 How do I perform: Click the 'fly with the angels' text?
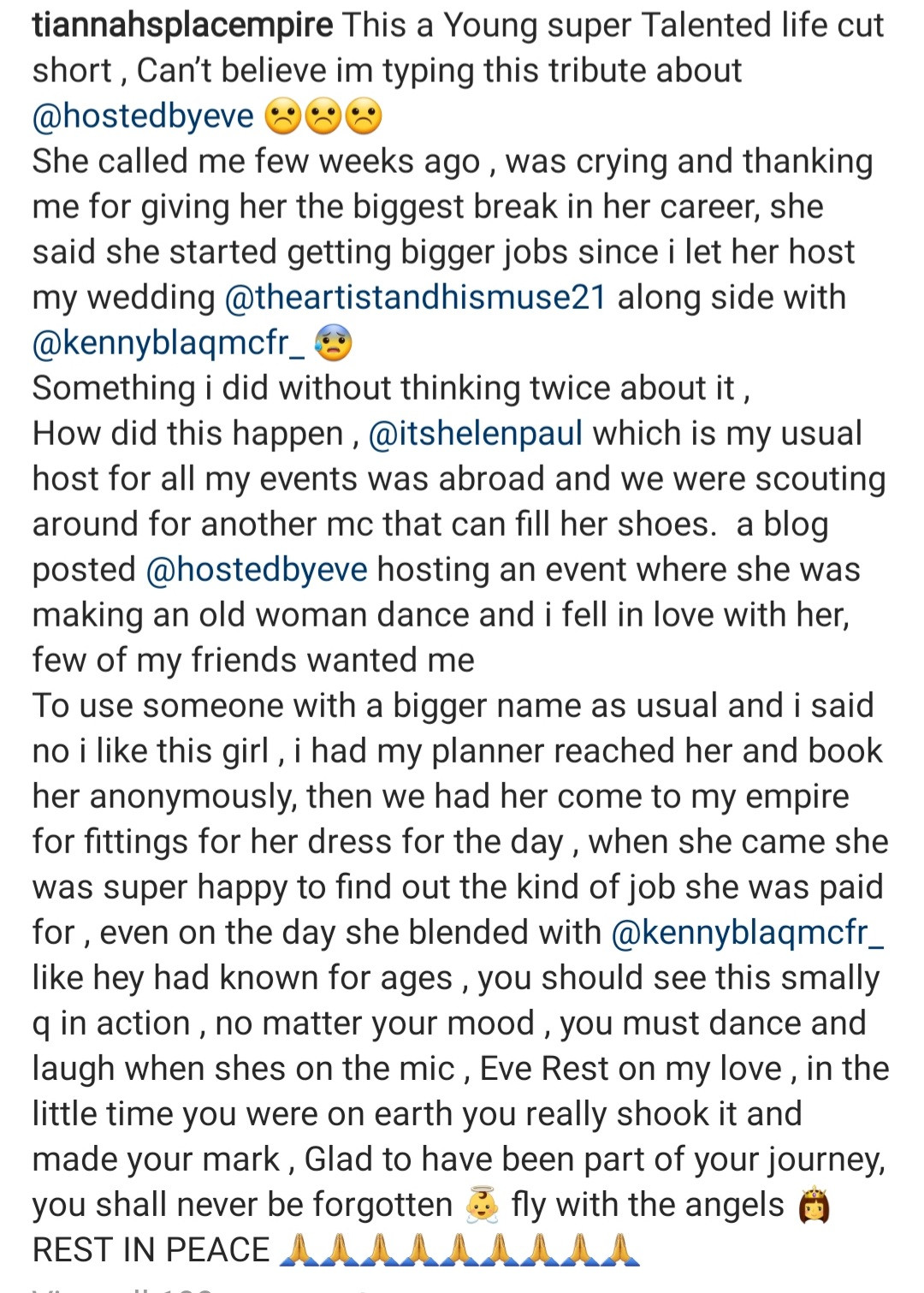click(x=648, y=1205)
